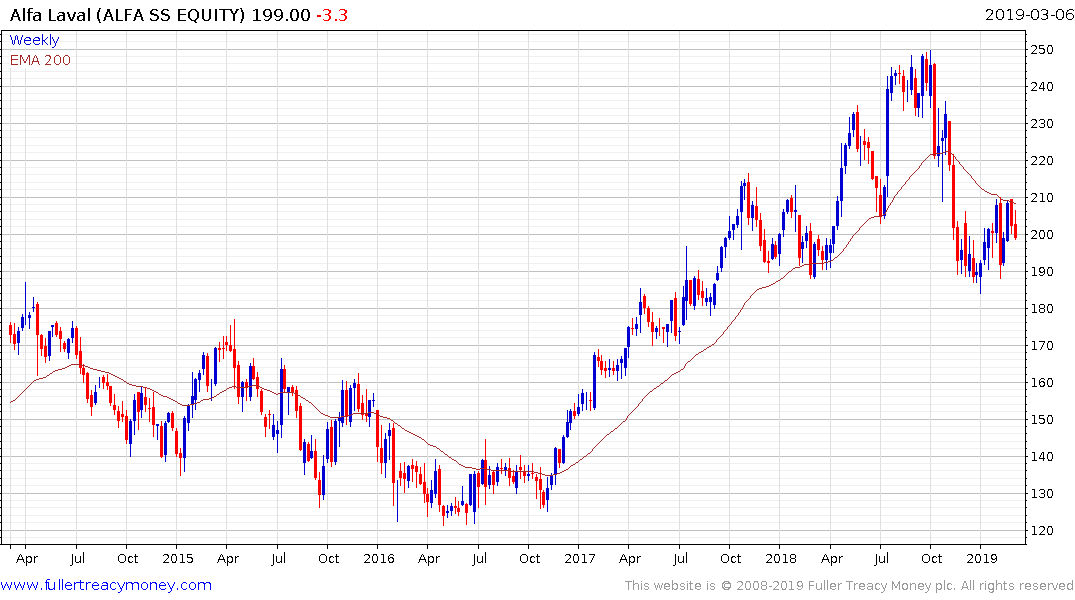Click the 2015 year label on time axis
The width and height of the screenshot is (1075, 600).
tap(178, 558)
